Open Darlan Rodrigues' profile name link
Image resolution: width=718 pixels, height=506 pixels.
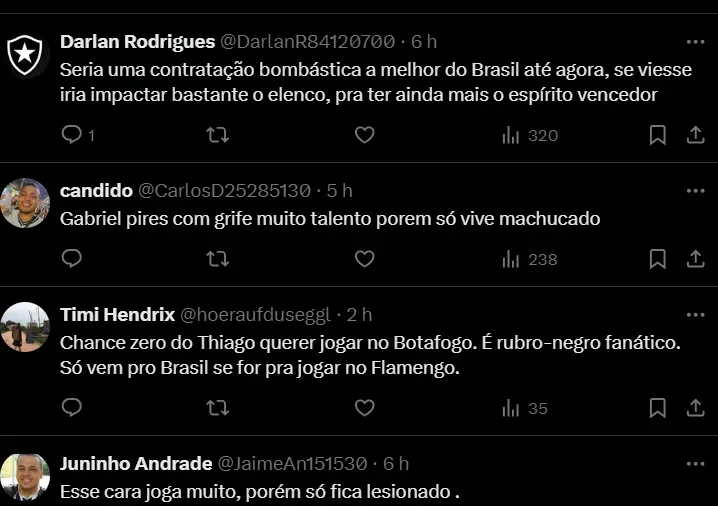(137, 42)
